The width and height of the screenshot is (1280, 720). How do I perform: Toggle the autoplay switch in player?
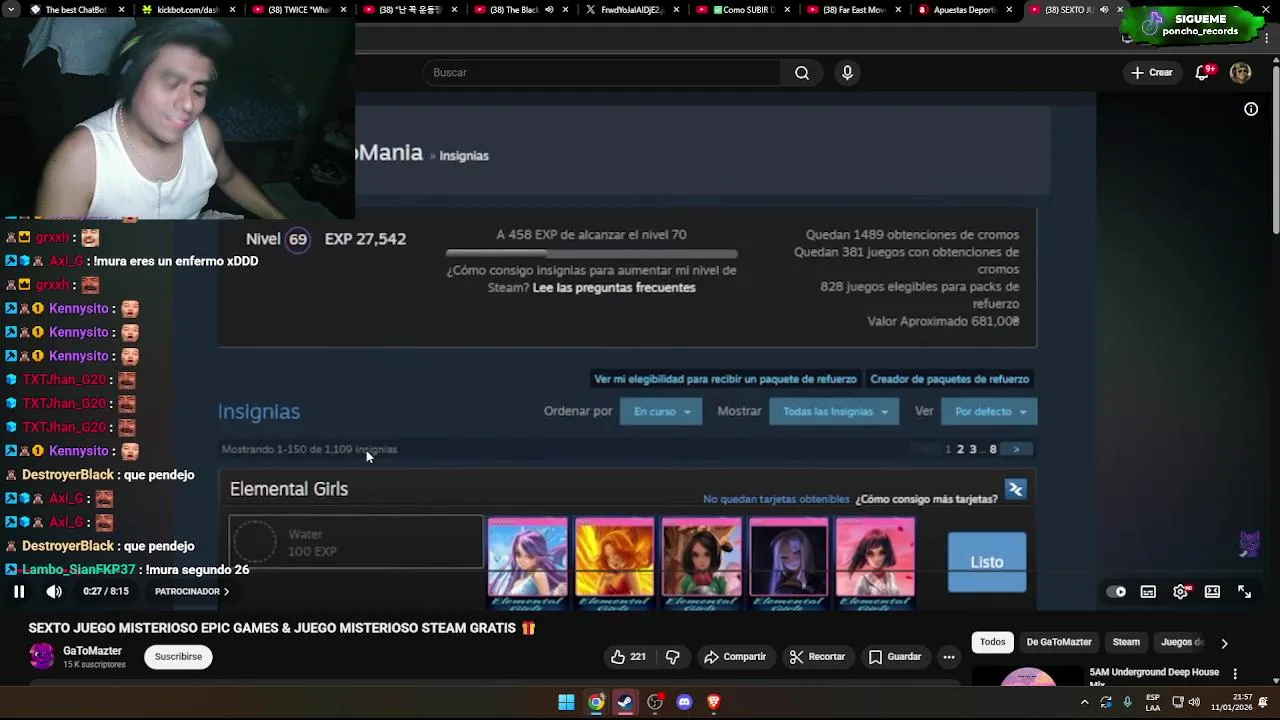(1116, 592)
